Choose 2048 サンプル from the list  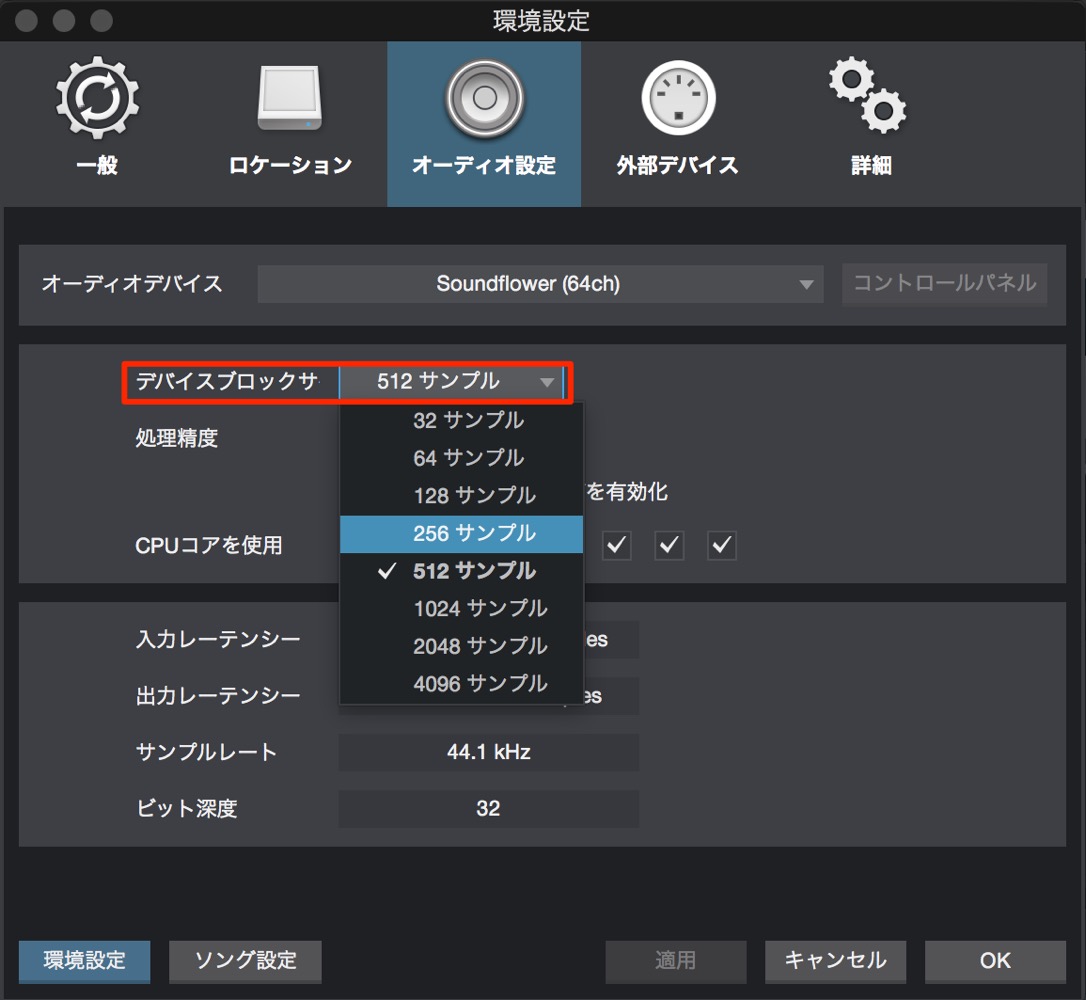461,645
